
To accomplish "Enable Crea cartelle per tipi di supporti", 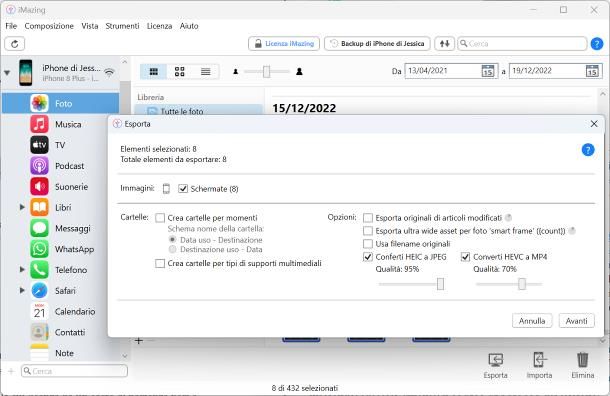I will [160, 263].
